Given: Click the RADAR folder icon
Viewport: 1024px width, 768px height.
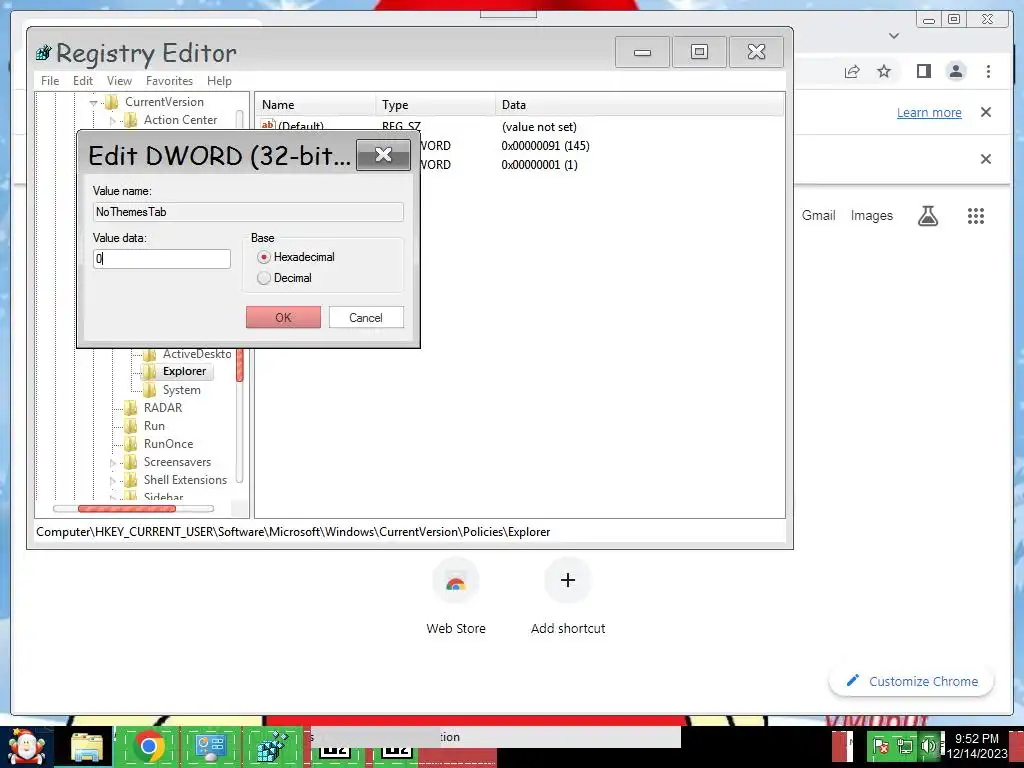Looking at the screenshot, I should [131, 408].
